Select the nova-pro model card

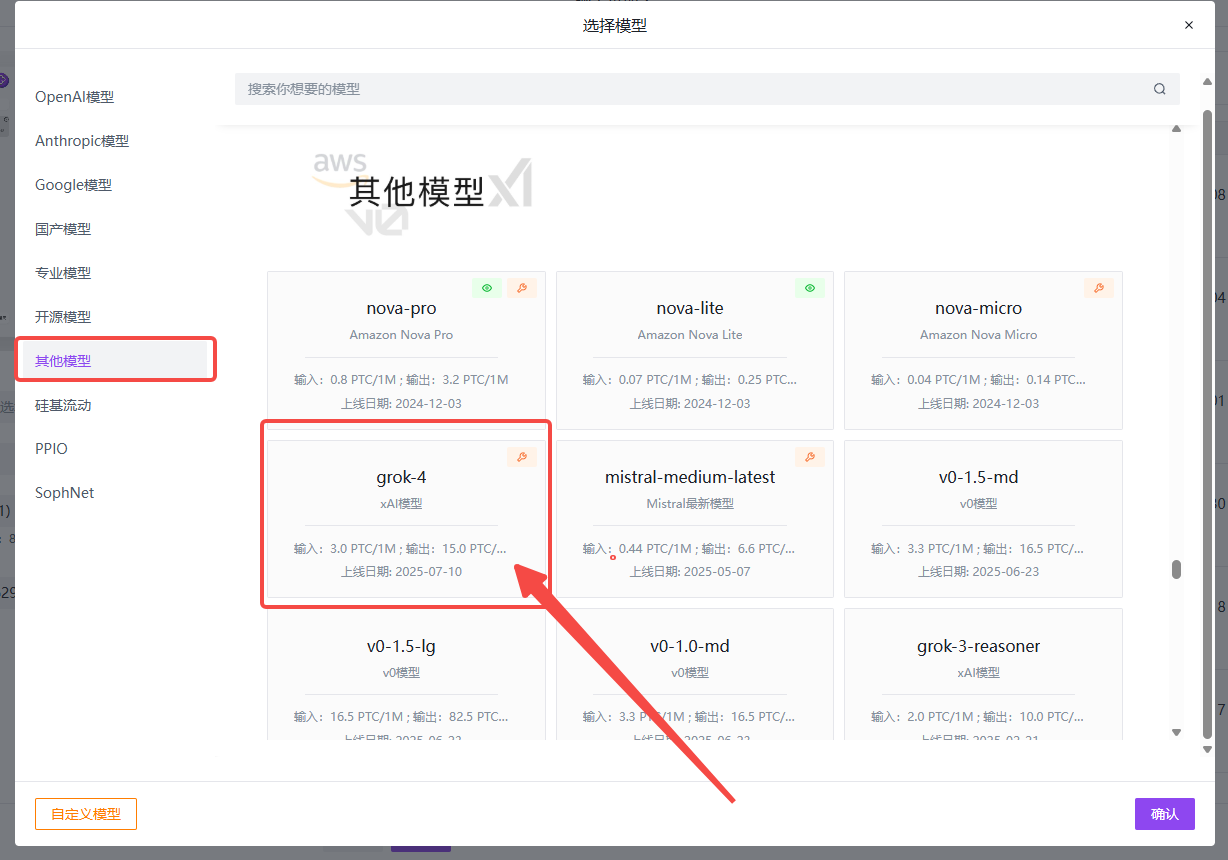pos(406,350)
